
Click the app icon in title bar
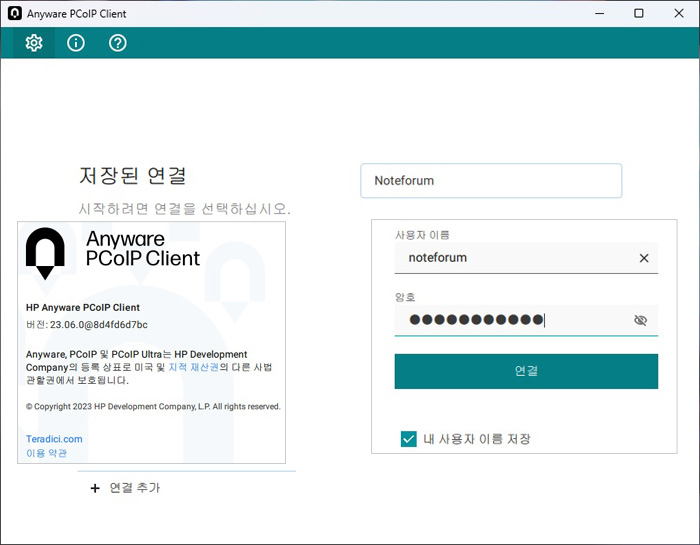pyautogui.click(x=15, y=13)
